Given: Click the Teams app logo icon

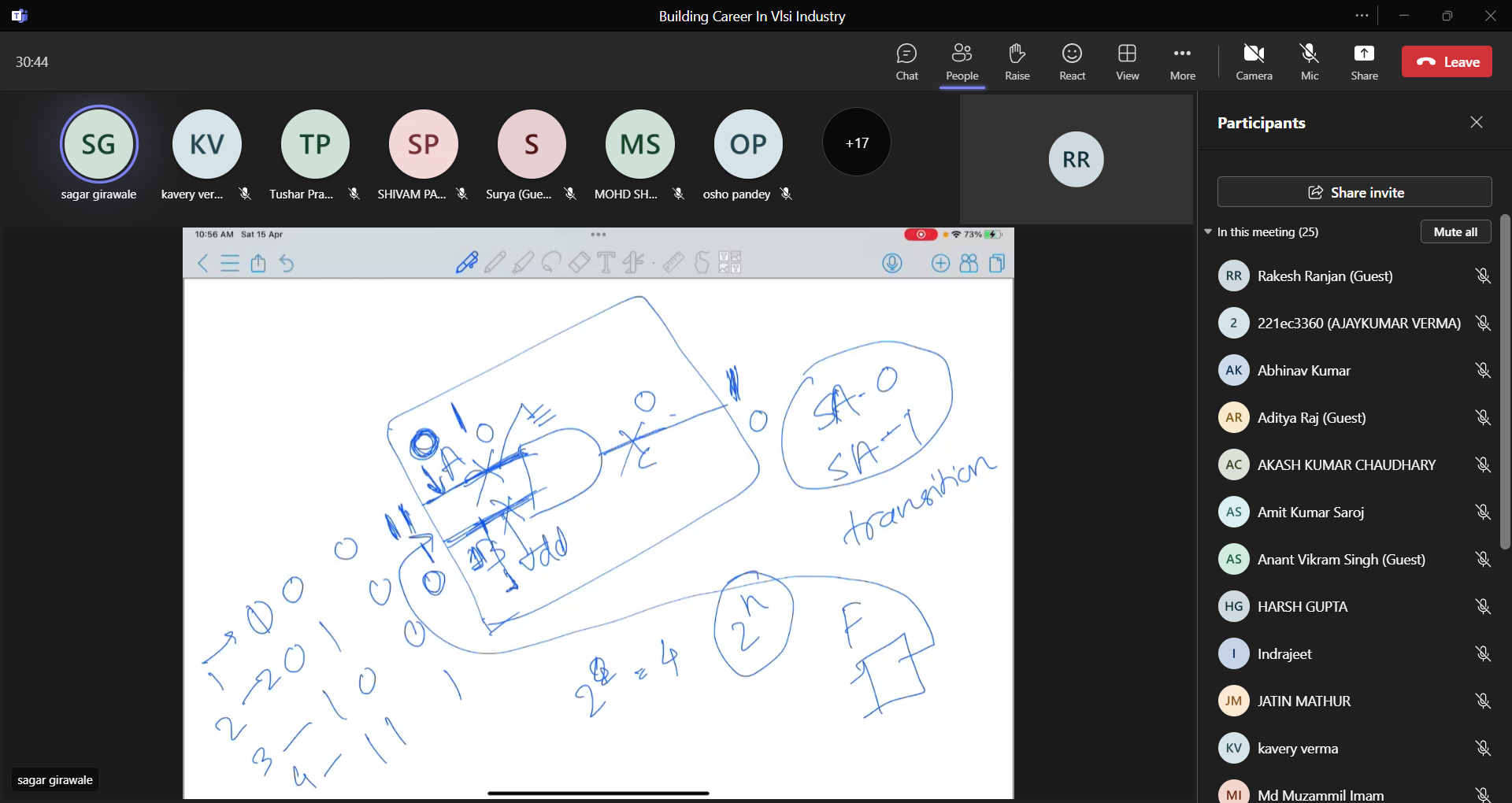Looking at the screenshot, I should point(20,16).
